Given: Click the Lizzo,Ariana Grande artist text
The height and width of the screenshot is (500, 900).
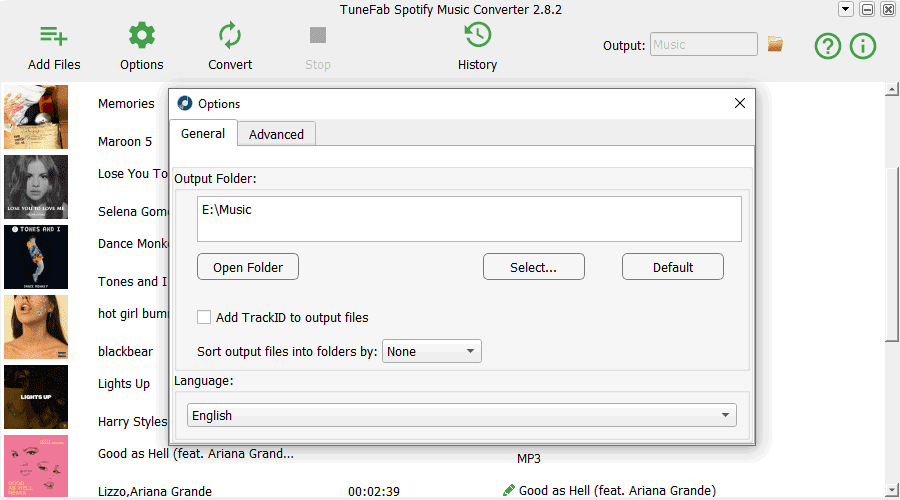Looking at the screenshot, I should point(155,491).
